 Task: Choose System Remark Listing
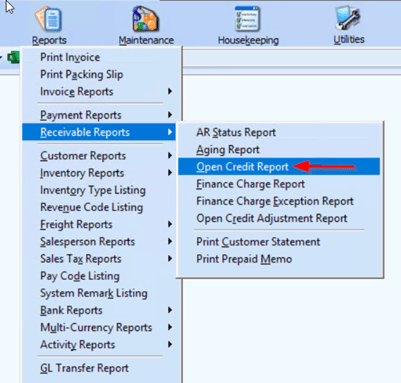[99, 293]
